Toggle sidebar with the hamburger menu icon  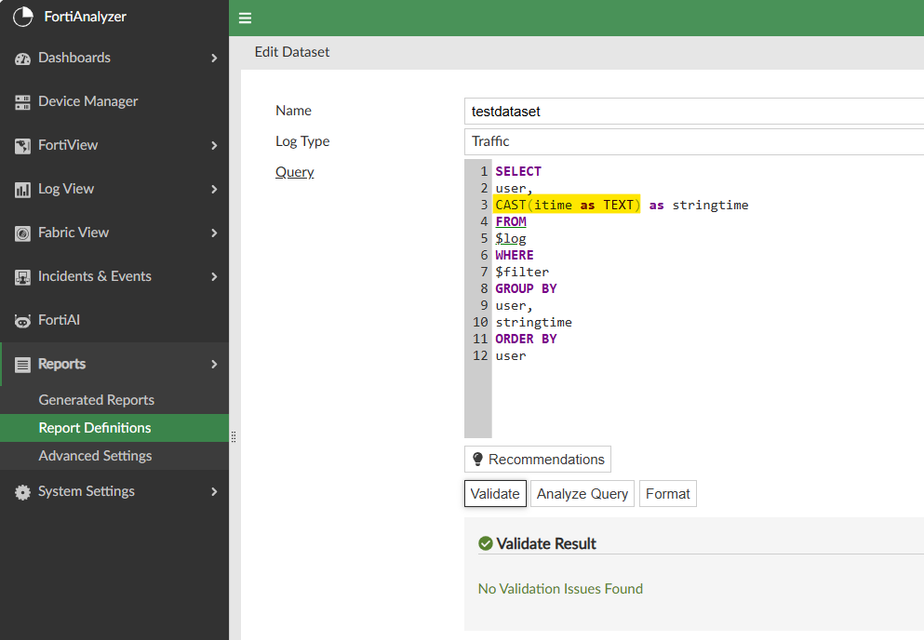point(245,18)
